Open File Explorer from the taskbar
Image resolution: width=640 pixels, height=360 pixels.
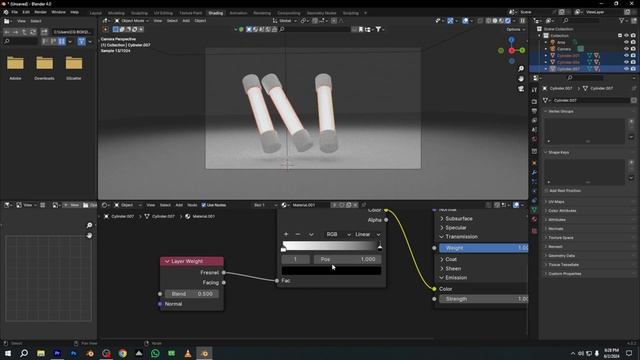[41, 353]
